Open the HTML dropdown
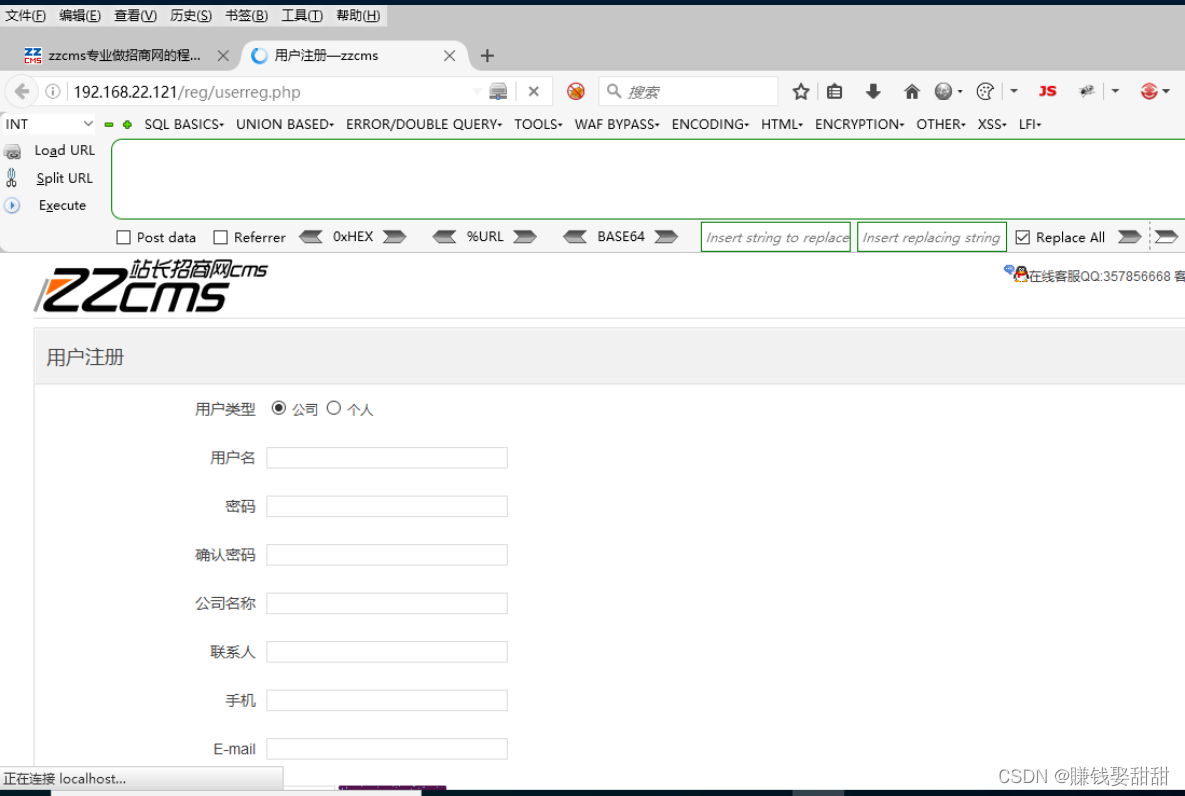This screenshot has height=796, width=1185. (782, 124)
